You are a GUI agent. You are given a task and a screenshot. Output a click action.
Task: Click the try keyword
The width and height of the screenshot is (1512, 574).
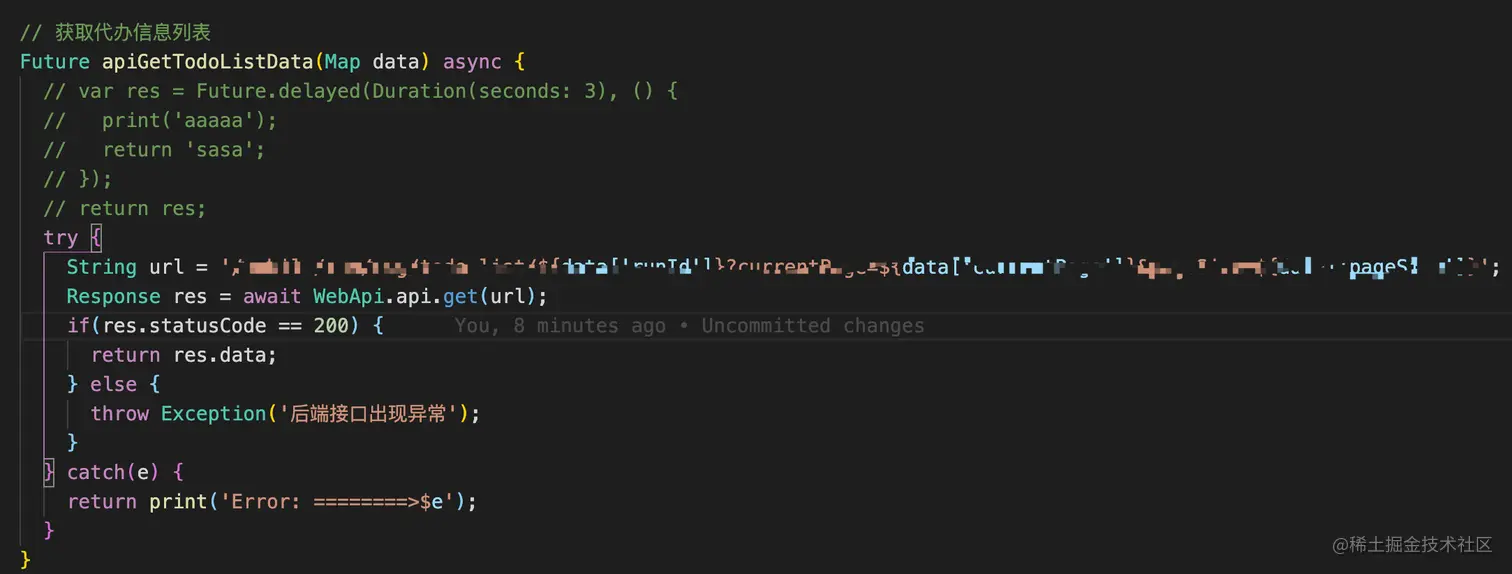point(60,238)
